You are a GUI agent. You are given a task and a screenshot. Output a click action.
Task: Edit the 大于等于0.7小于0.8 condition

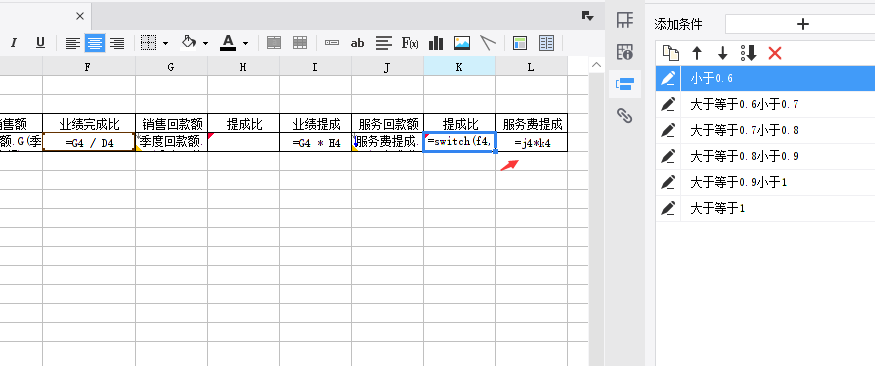point(668,131)
